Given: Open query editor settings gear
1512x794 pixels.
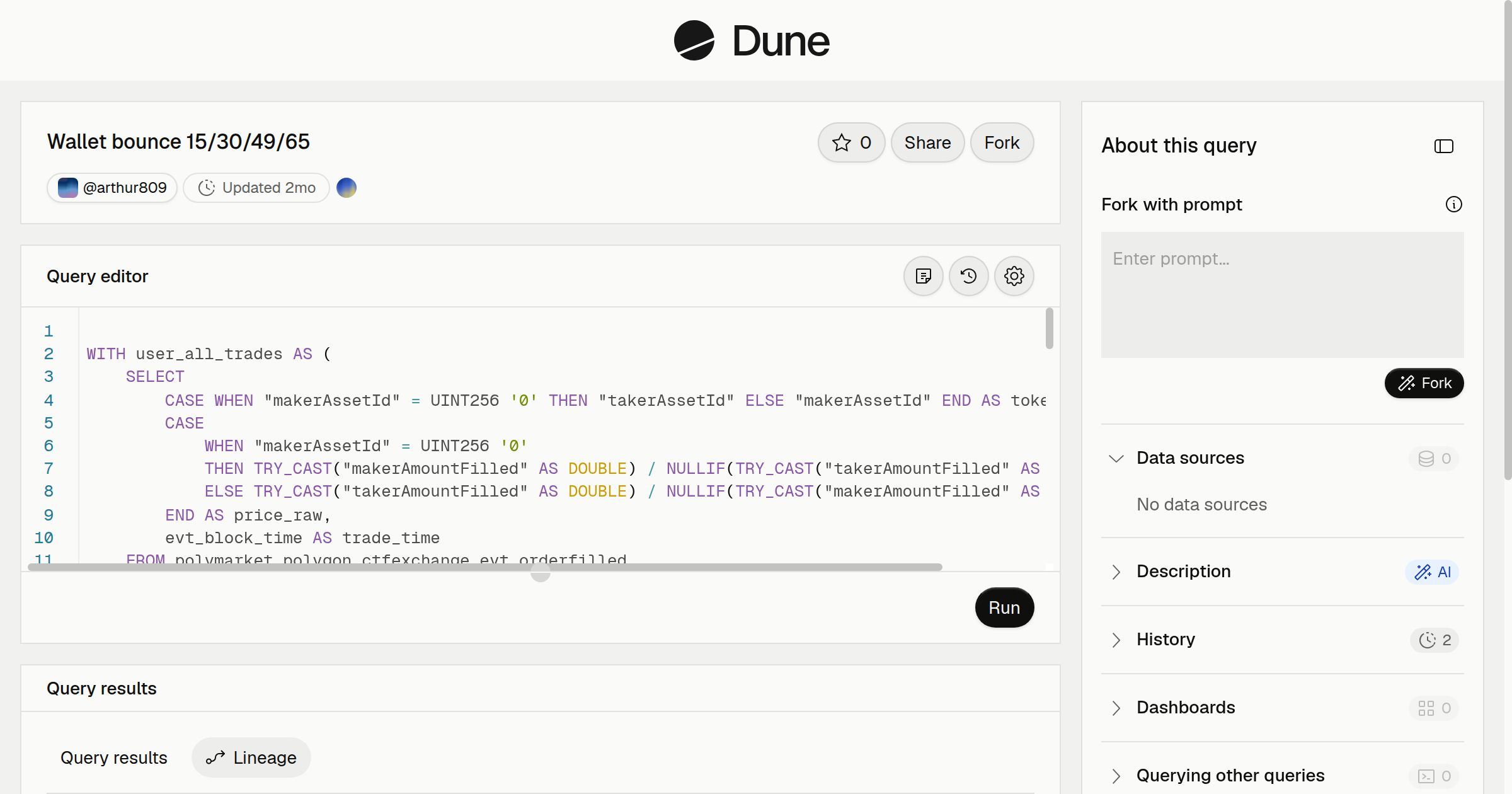Looking at the screenshot, I should pos(1014,276).
